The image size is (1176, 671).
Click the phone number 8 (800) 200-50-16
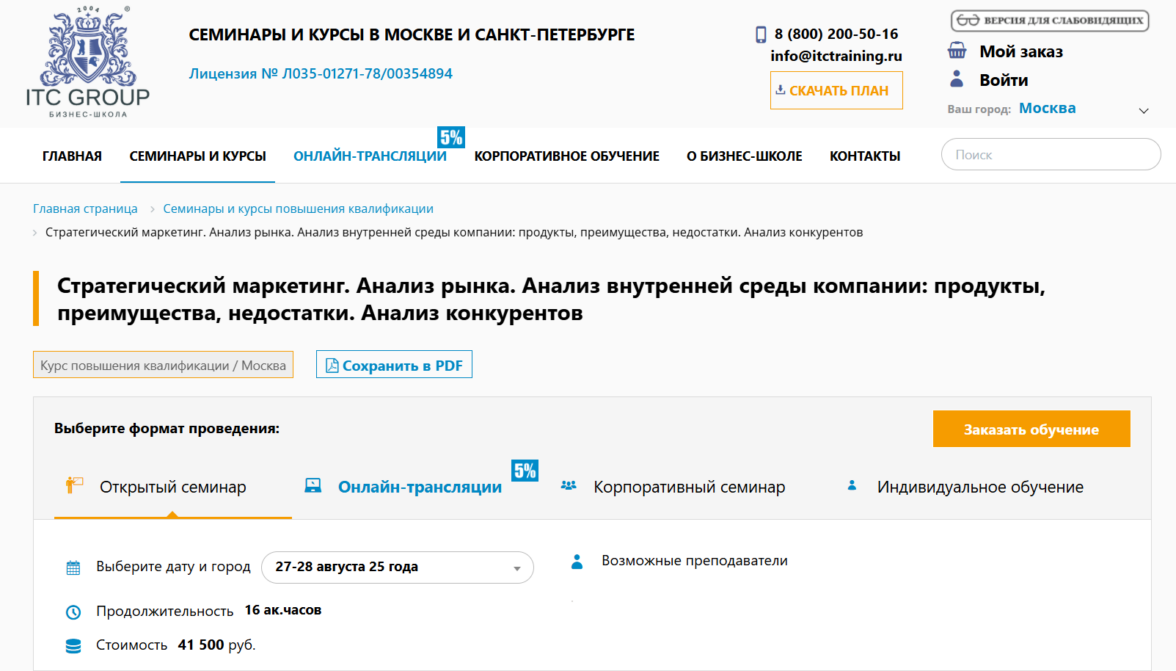[836, 34]
